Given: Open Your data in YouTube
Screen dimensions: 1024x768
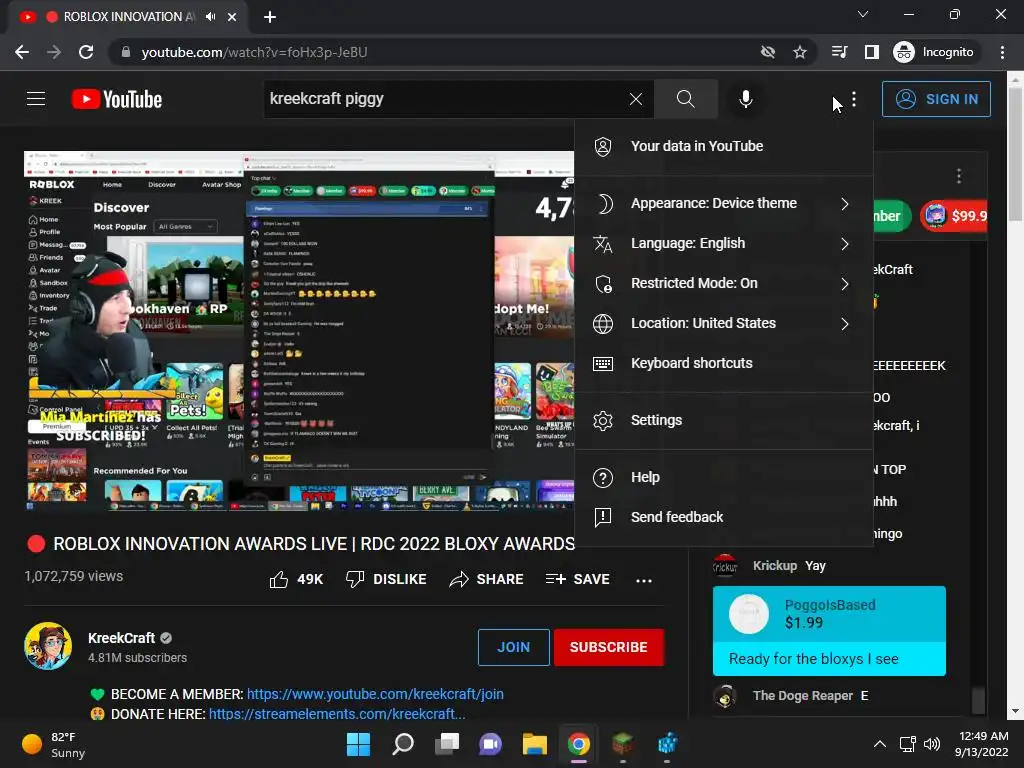Looking at the screenshot, I should click(x=724, y=146).
